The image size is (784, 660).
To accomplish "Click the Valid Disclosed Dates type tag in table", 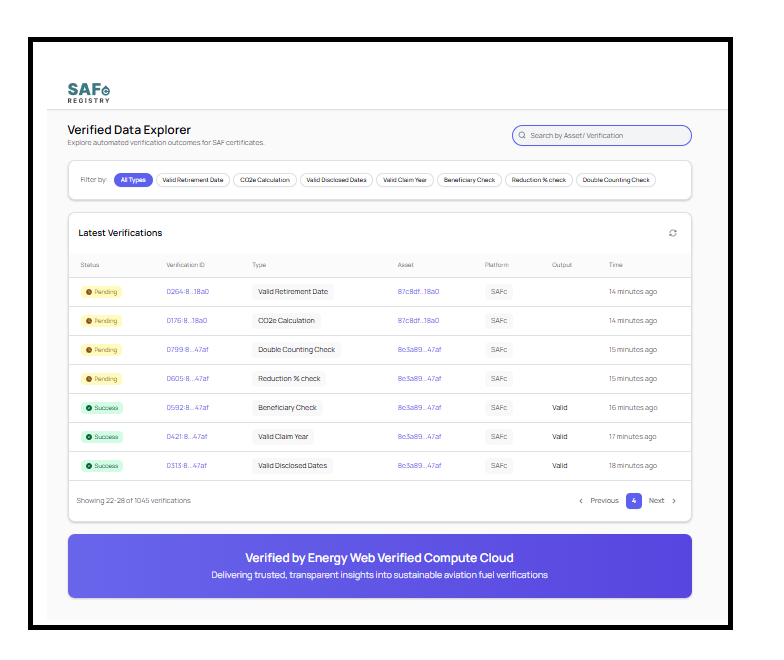I will click(x=292, y=466).
